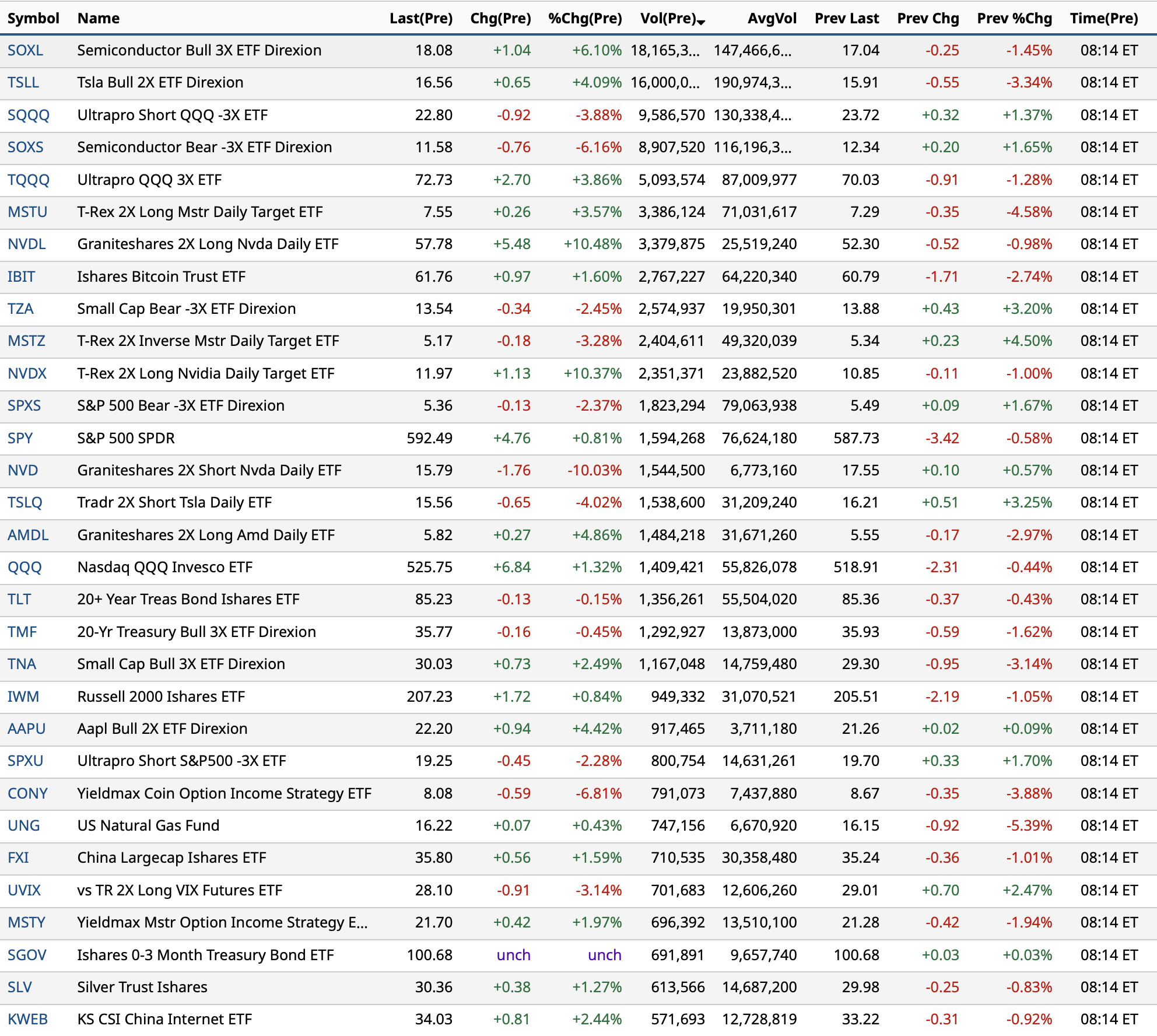Select the Silver Trust Ishares row name
1157x1036 pixels.
pyautogui.click(x=142, y=987)
